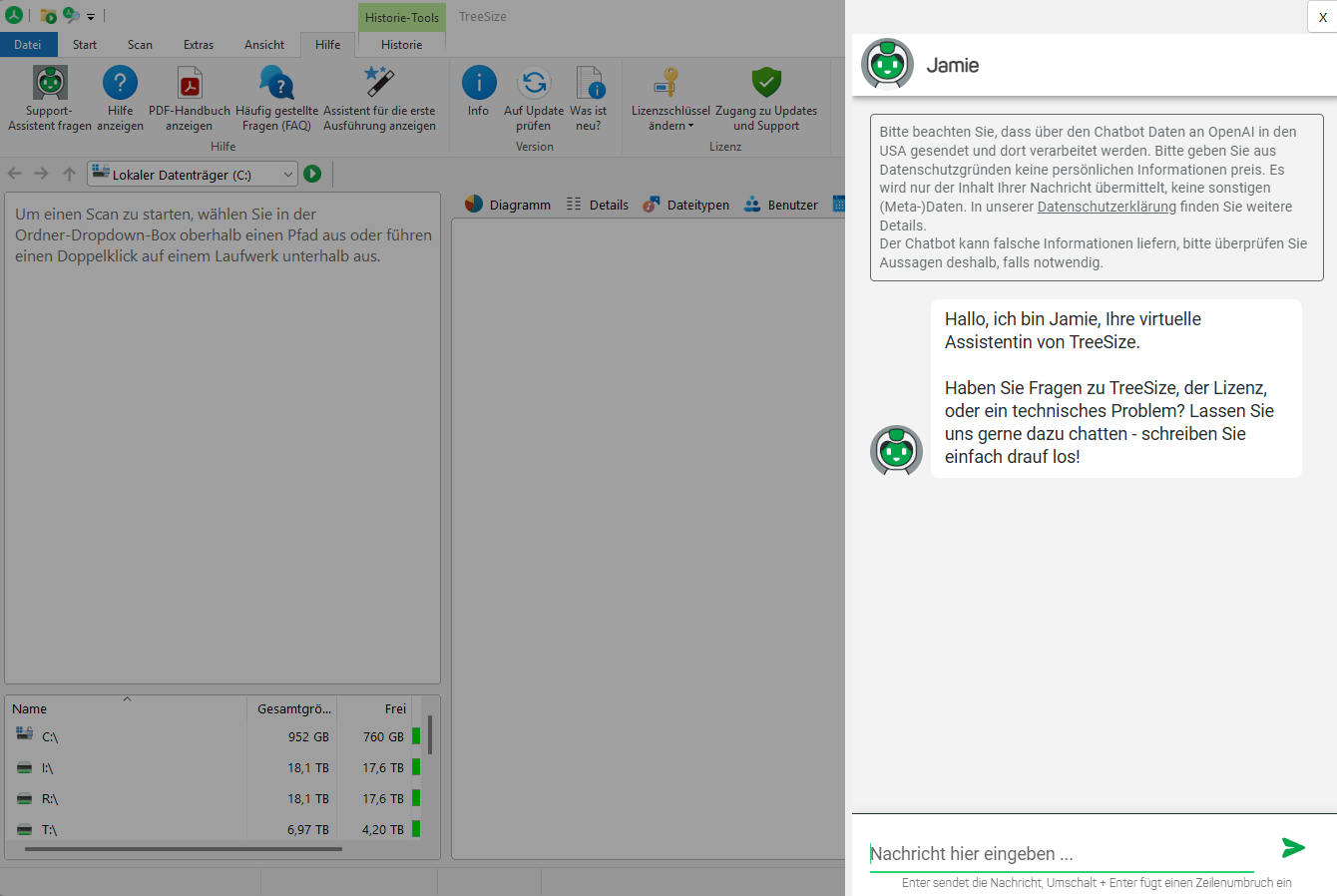Screen dimensions: 1337x896
Task: Click the Nachricht hier eingeben message field
Action: point(1062,854)
